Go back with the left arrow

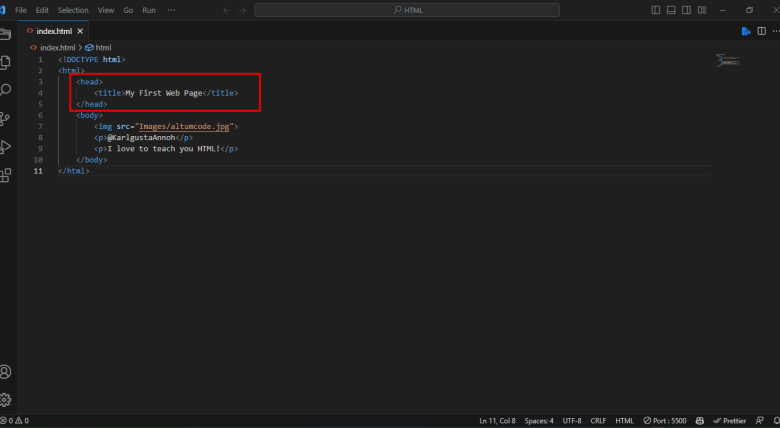(x=227, y=10)
